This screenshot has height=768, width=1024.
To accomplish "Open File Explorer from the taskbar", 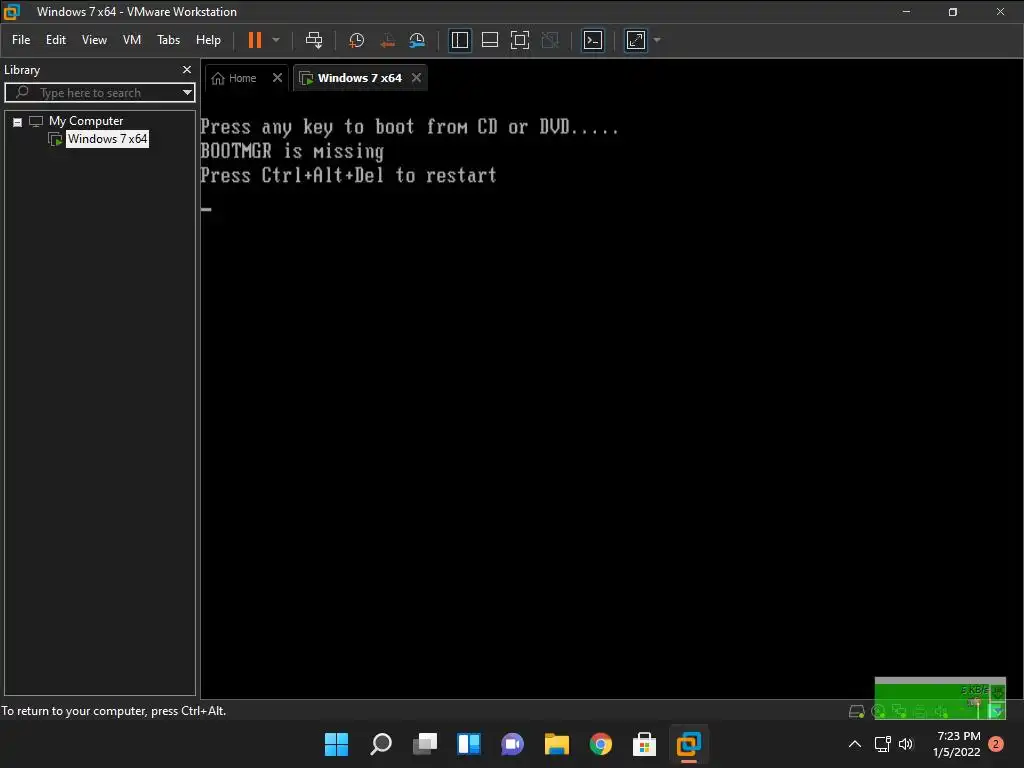I will click(x=556, y=744).
